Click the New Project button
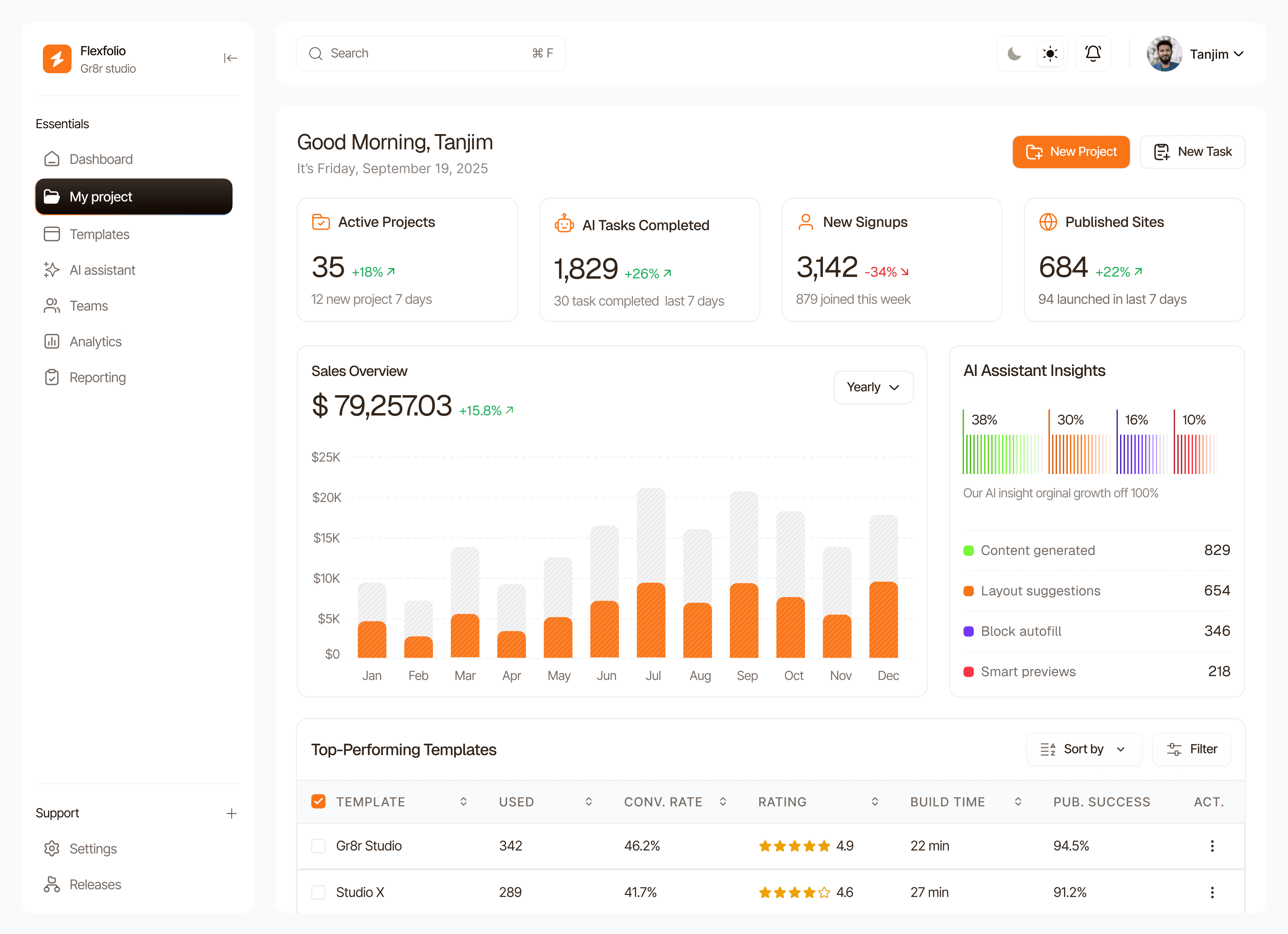The width and height of the screenshot is (1288, 934). [1070, 152]
